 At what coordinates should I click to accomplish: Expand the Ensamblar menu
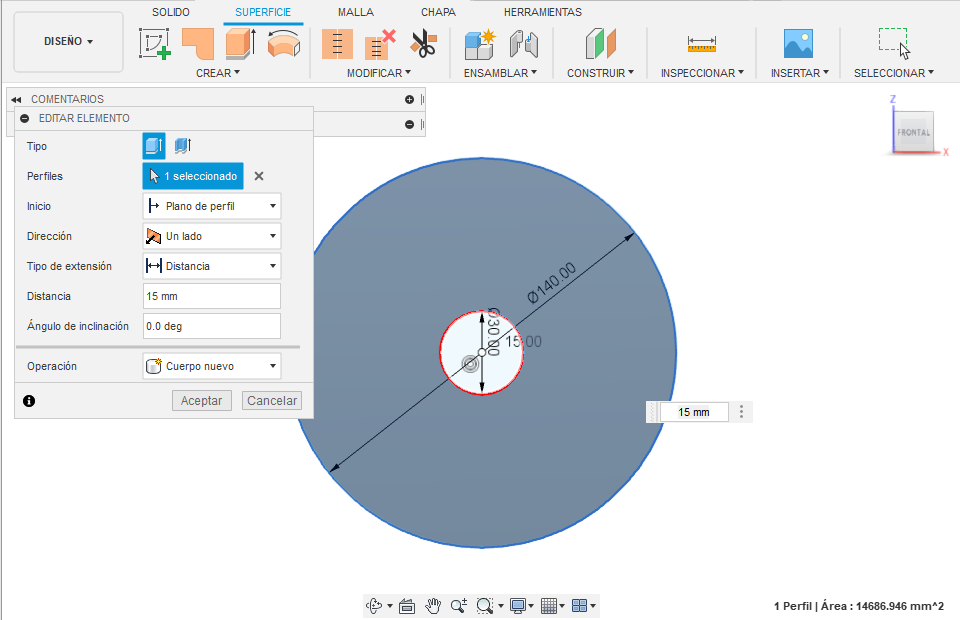[500, 73]
